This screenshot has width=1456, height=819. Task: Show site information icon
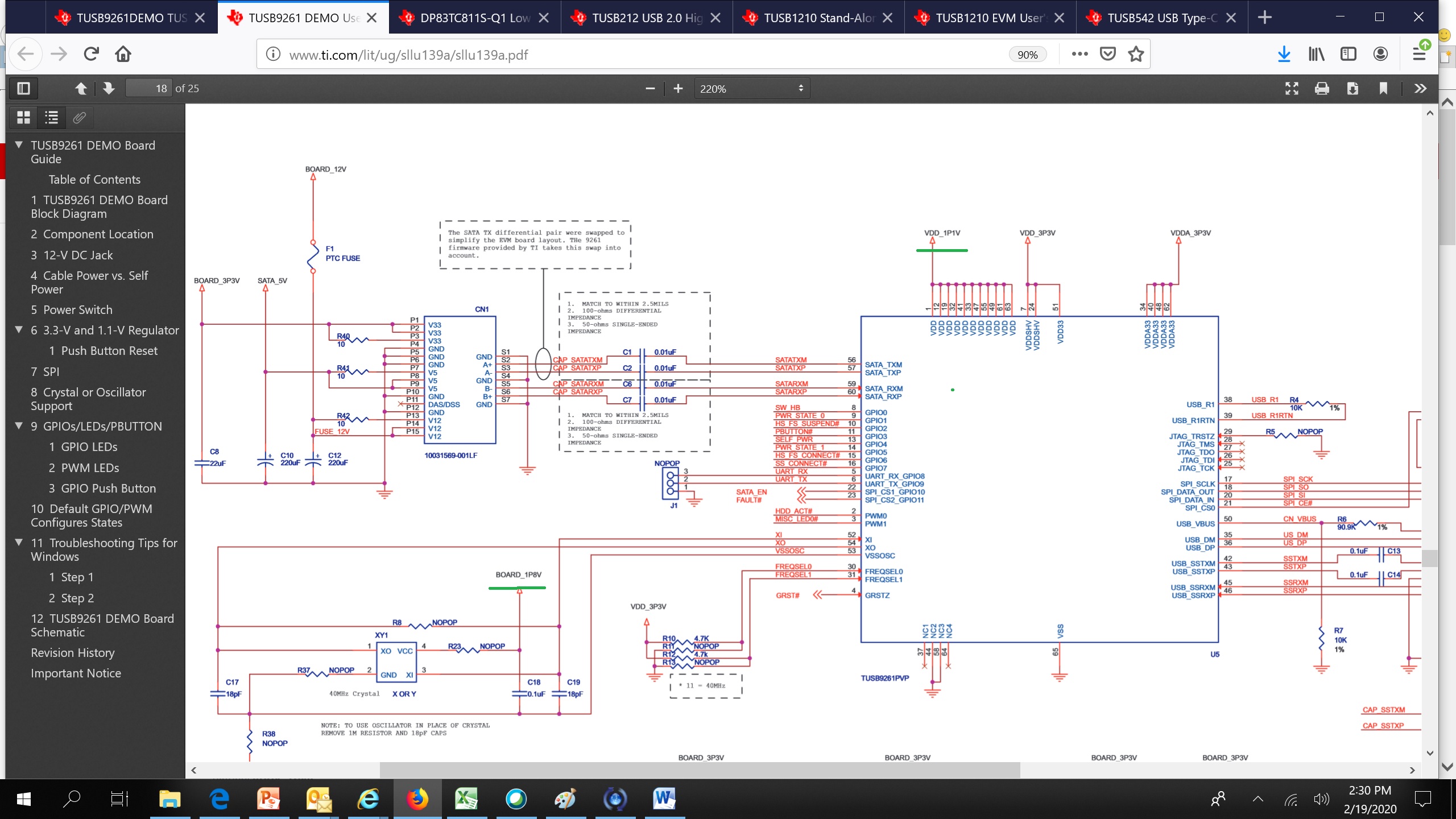(273, 55)
